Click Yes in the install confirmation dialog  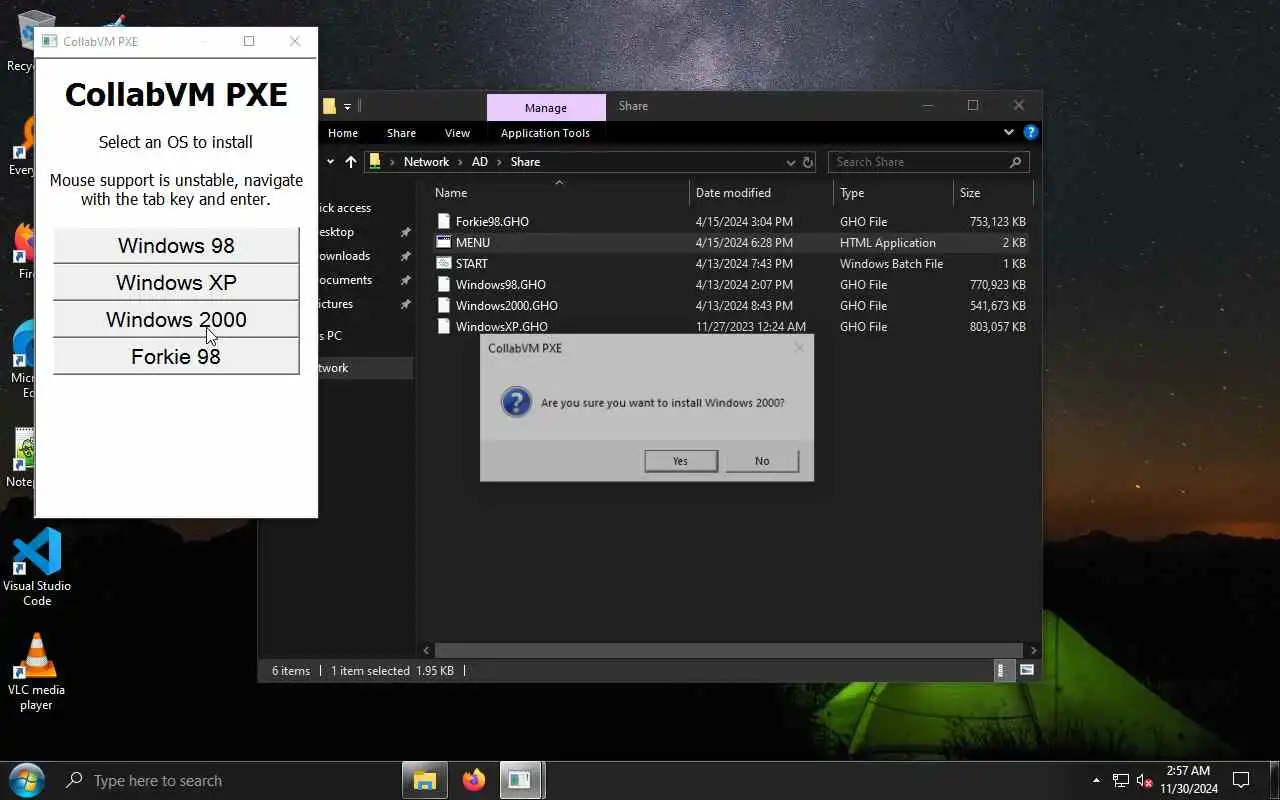680,461
